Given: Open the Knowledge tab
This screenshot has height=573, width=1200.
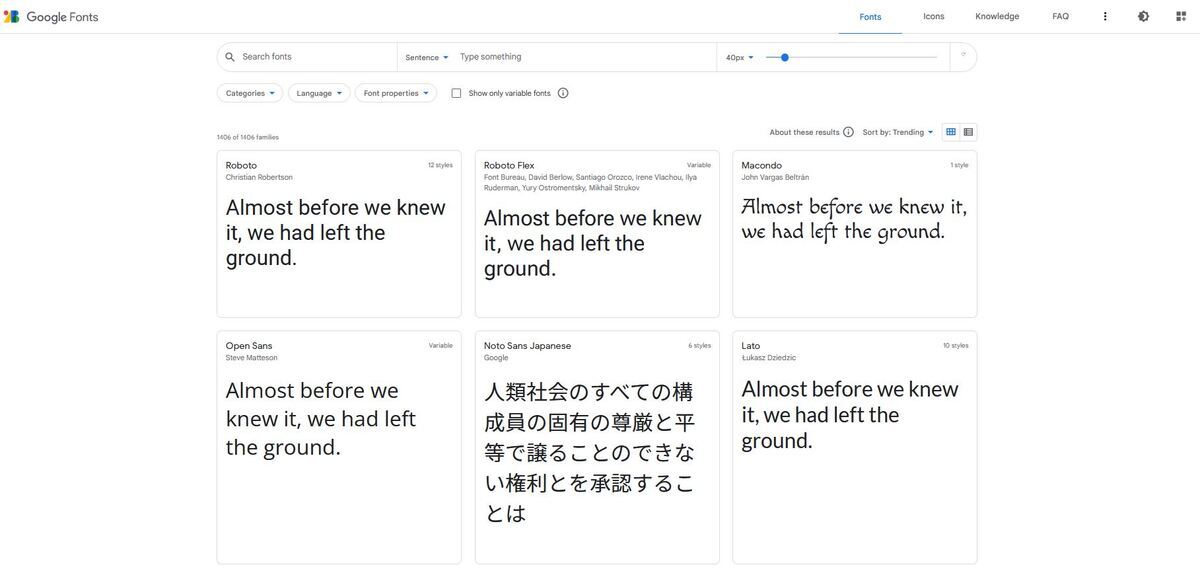Looking at the screenshot, I should (997, 17).
